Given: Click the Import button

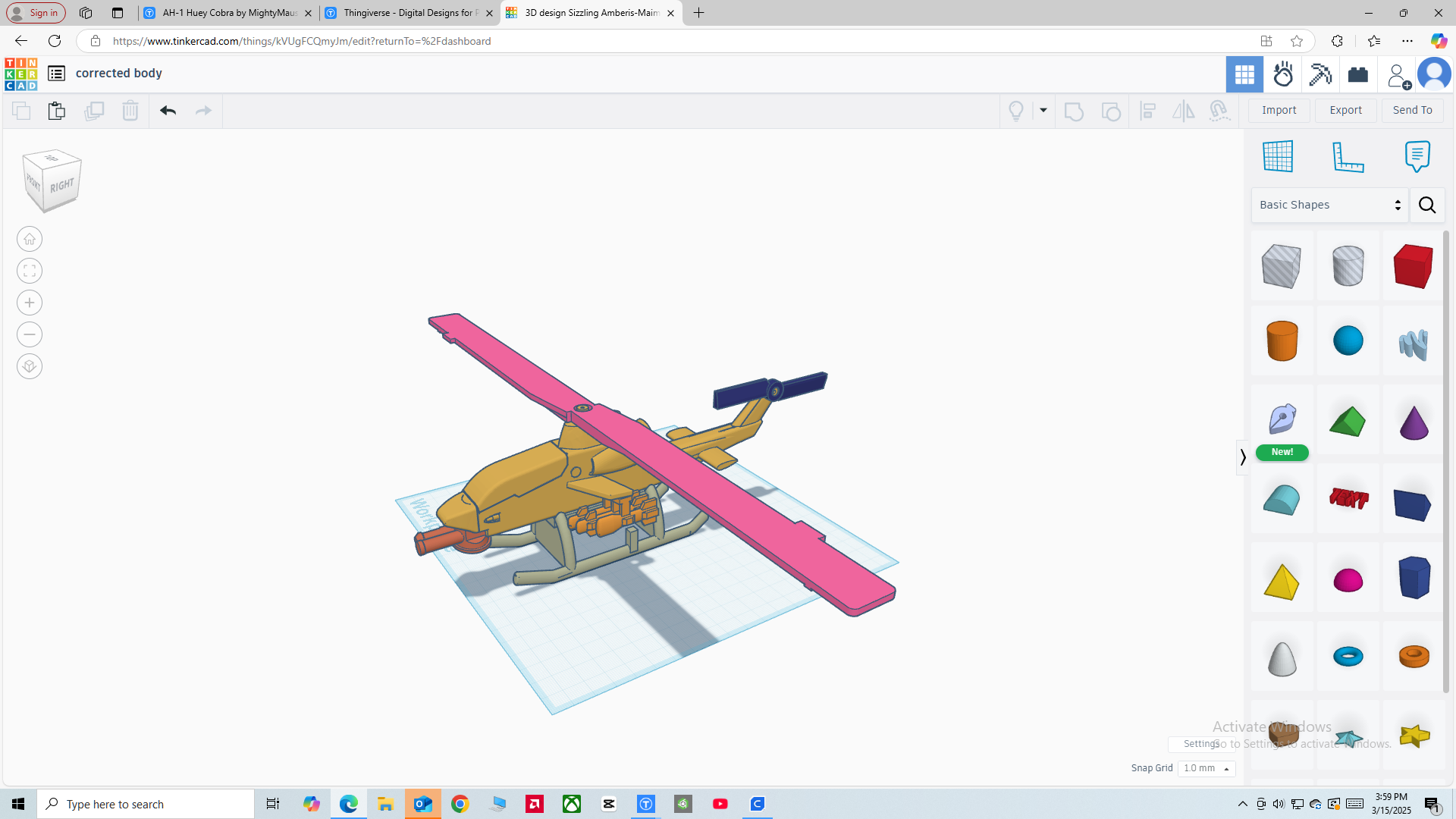Looking at the screenshot, I should tap(1279, 110).
